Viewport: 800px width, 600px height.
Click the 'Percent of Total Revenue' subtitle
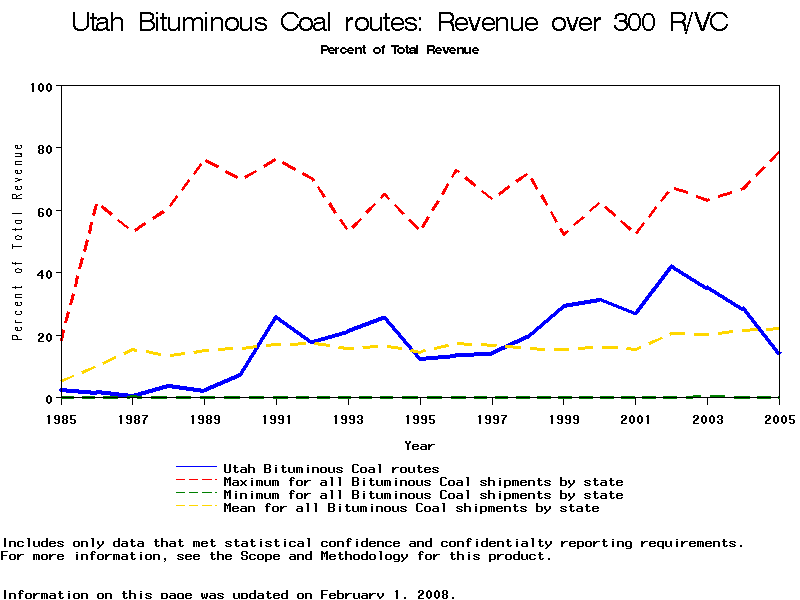coord(399,49)
